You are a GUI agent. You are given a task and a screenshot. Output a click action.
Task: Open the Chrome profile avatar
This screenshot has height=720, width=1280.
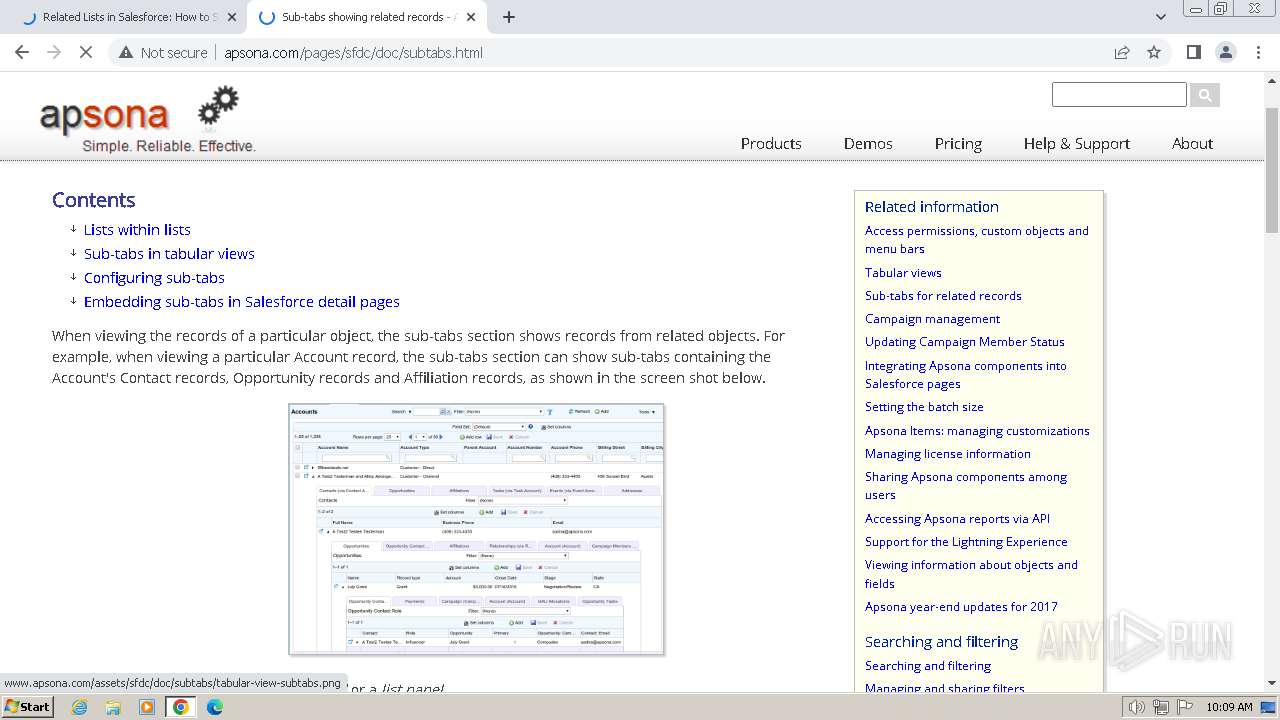click(1225, 52)
